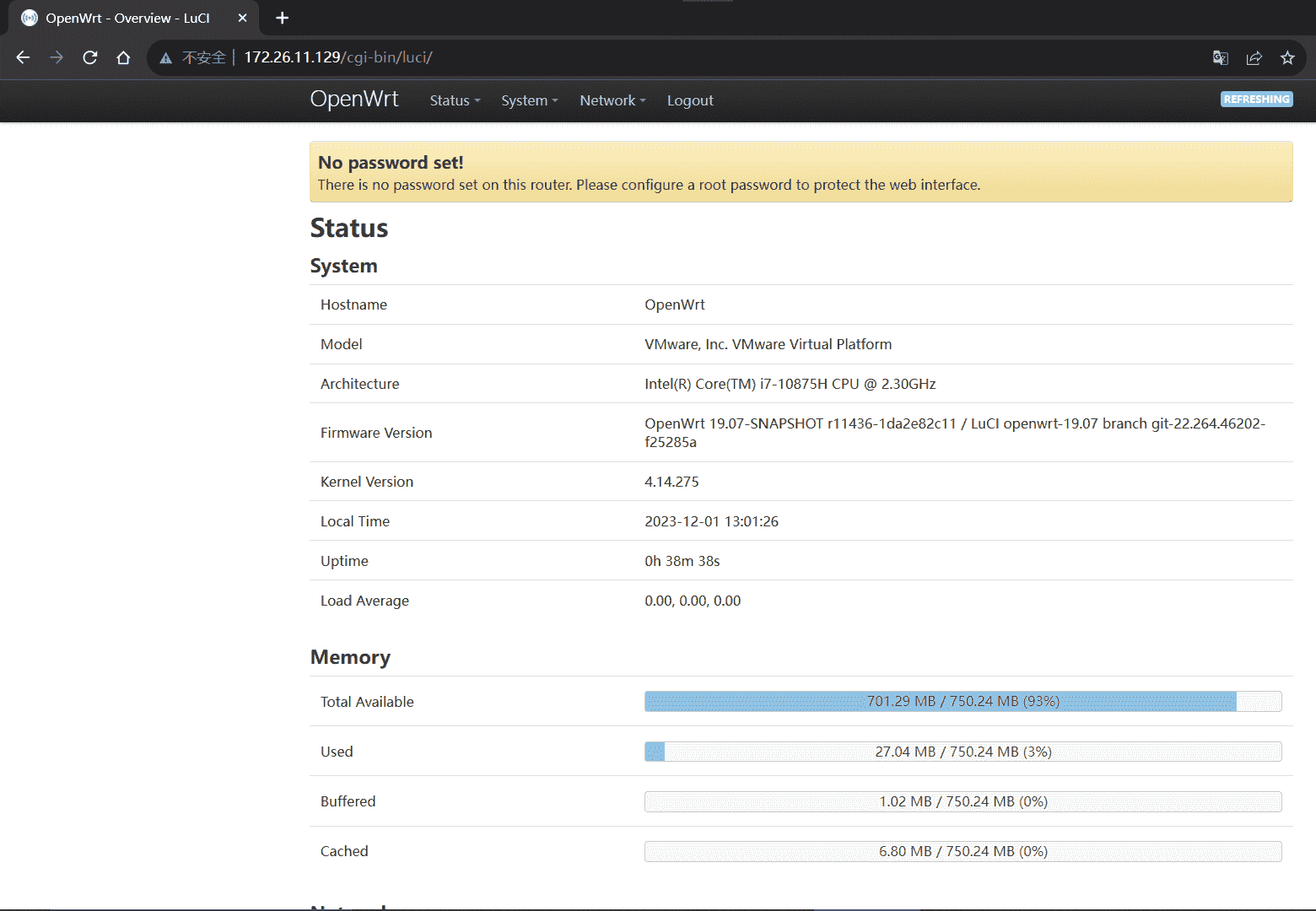This screenshot has width=1316, height=911.
Task: Click the 'Firmware Version' row label
Action: click(x=376, y=433)
